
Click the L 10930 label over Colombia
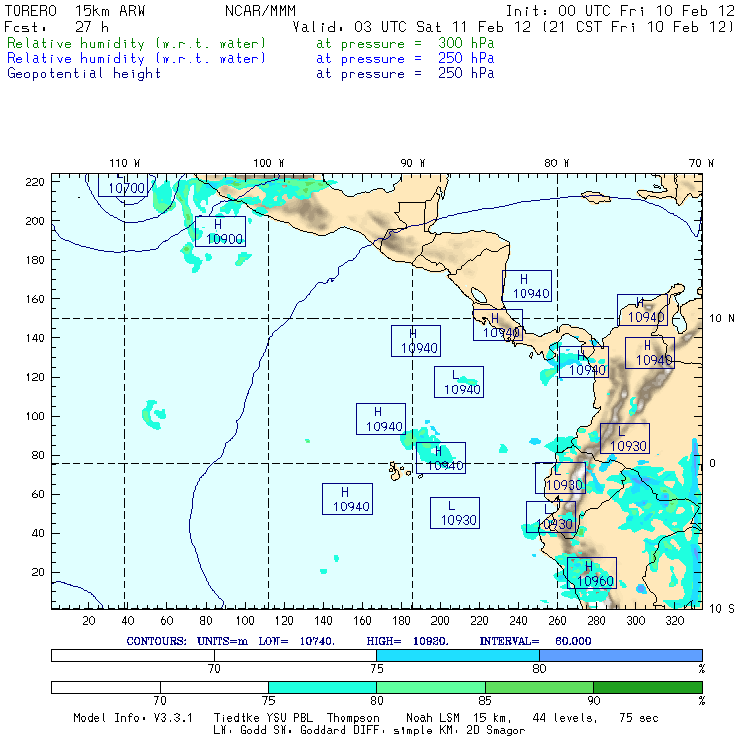[625, 438]
